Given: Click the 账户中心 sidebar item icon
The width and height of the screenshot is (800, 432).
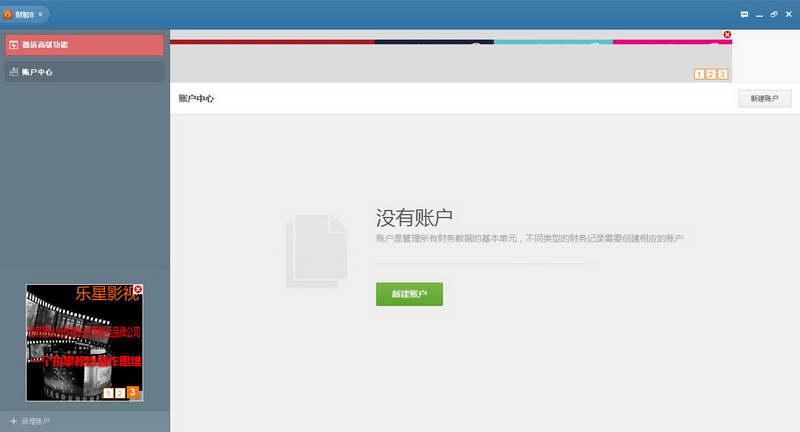Looking at the screenshot, I should [x=14, y=72].
